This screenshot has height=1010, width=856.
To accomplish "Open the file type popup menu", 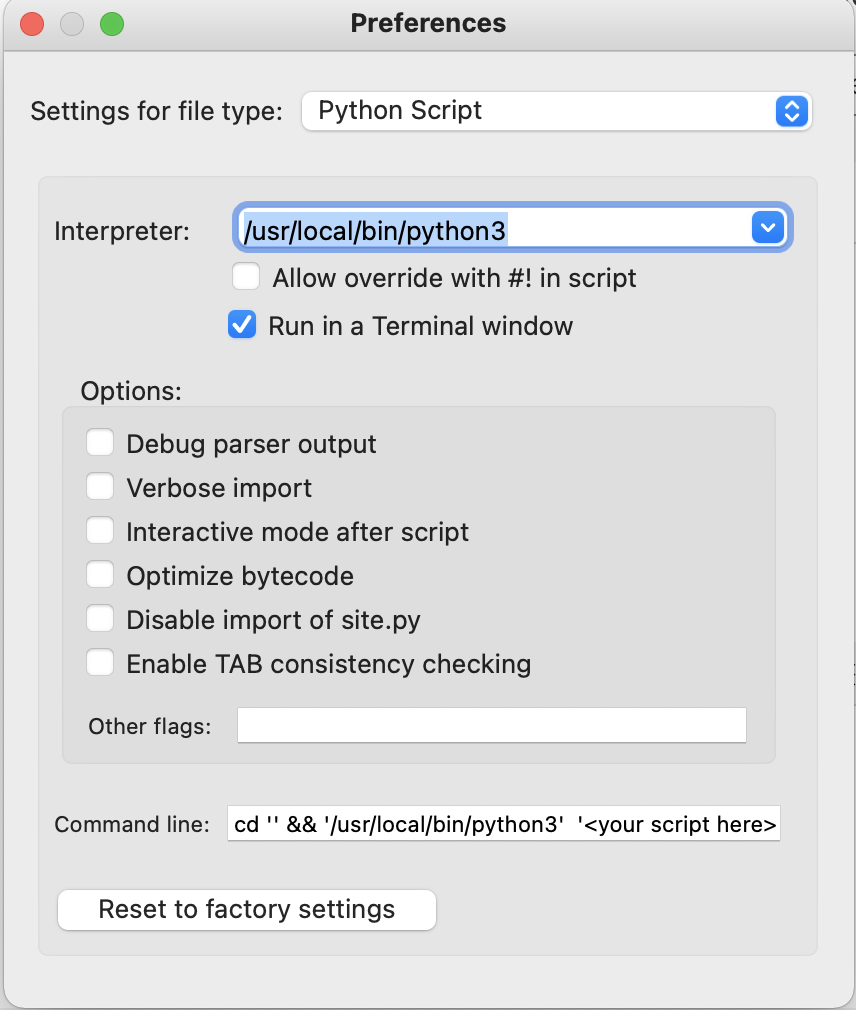I will (x=556, y=111).
